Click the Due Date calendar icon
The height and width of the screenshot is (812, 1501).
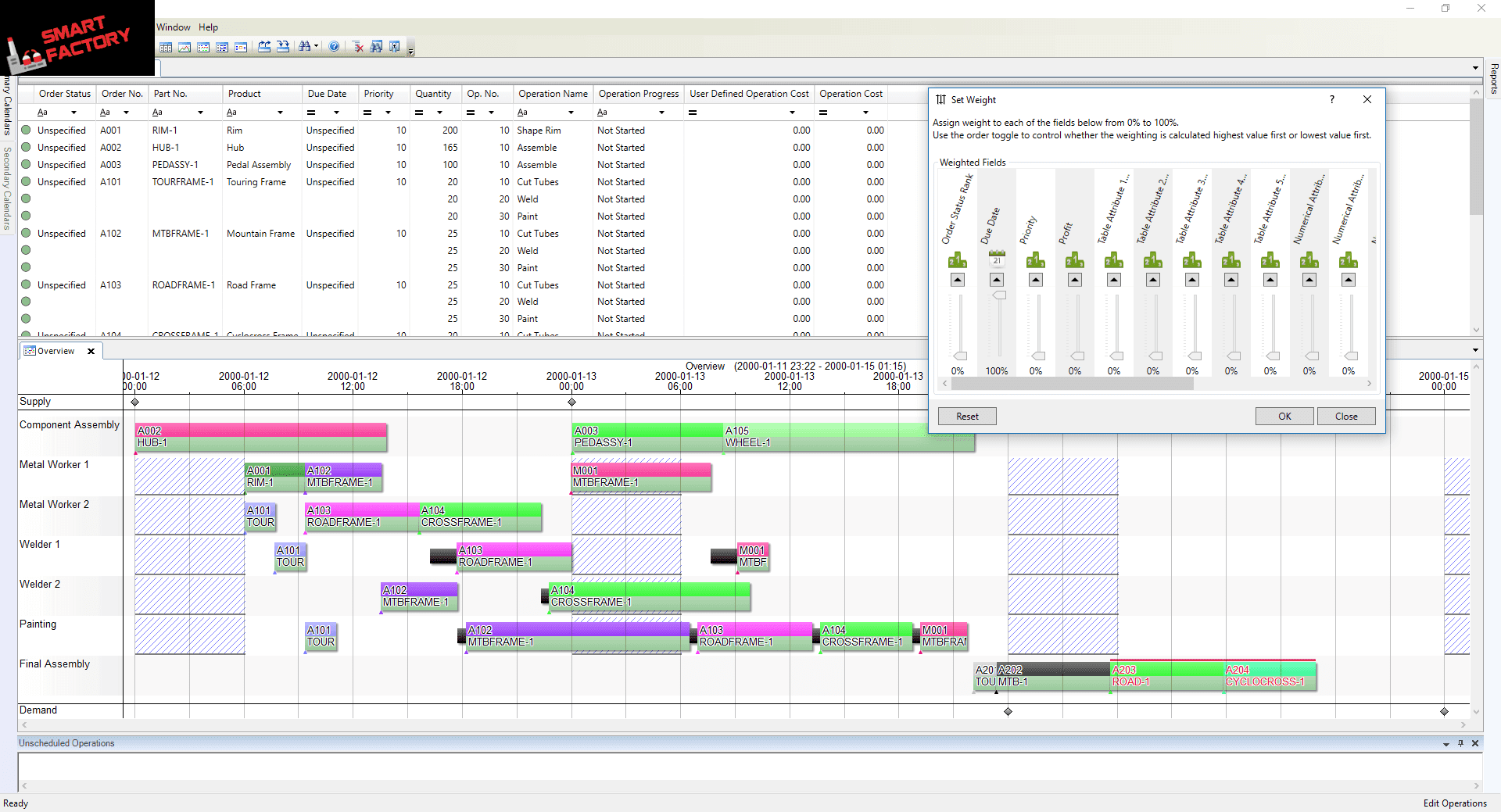coord(997,259)
